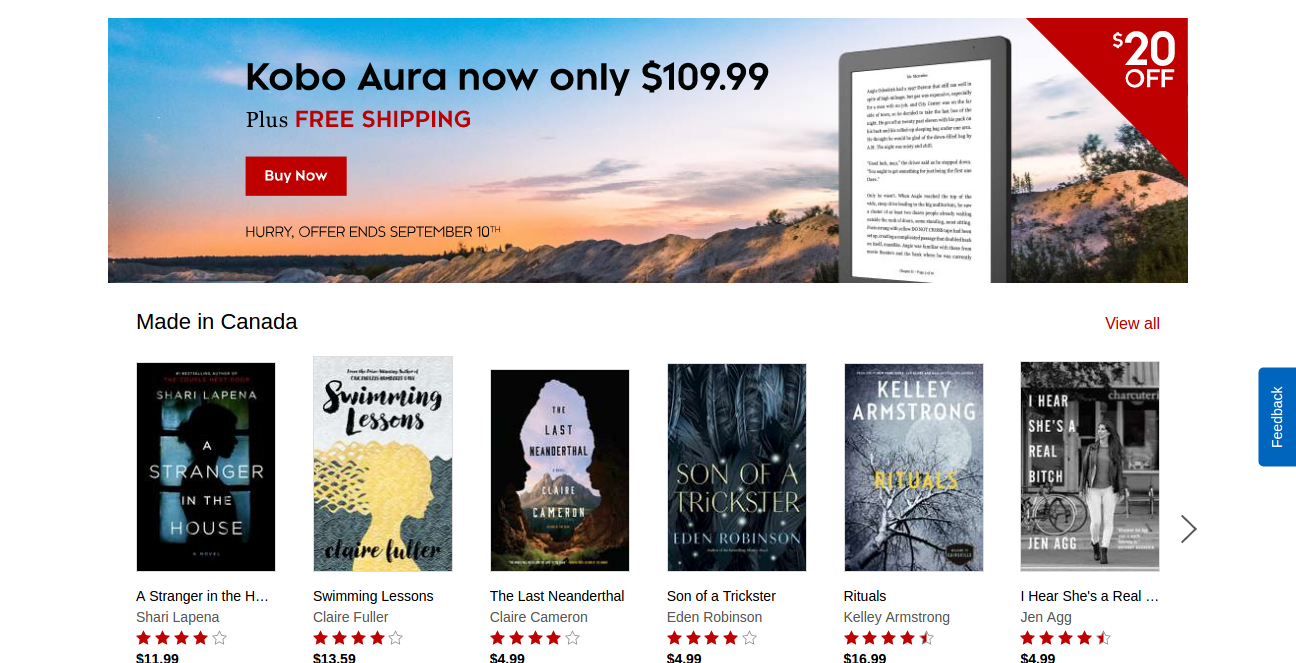Image resolution: width=1296 pixels, height=663 pixels.
Task: Select the Swimming Lessons book cover
Action: tap(383, 464)
